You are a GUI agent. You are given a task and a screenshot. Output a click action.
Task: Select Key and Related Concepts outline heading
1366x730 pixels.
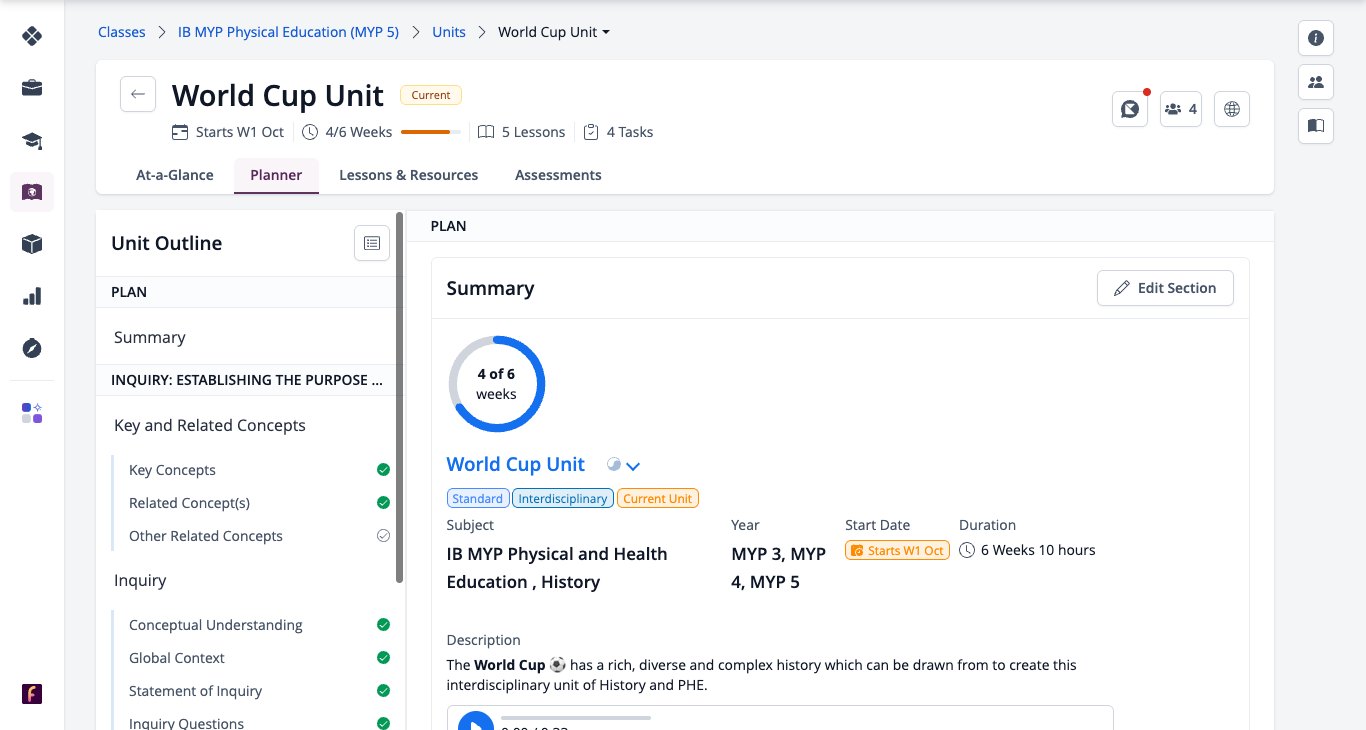[x=210, y=425]
